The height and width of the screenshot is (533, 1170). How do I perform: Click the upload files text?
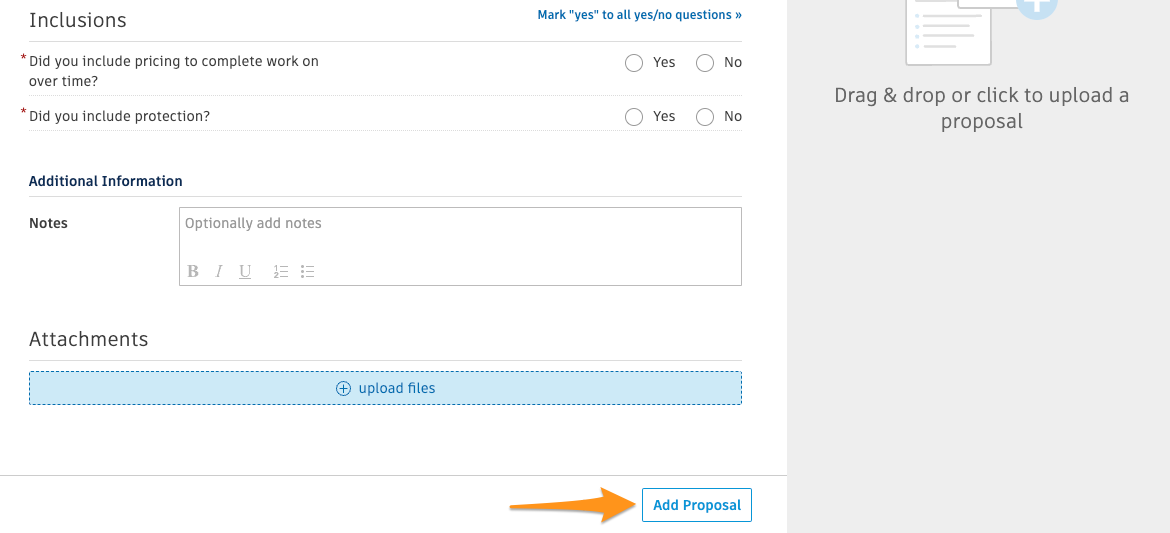[x=397, y=388]
